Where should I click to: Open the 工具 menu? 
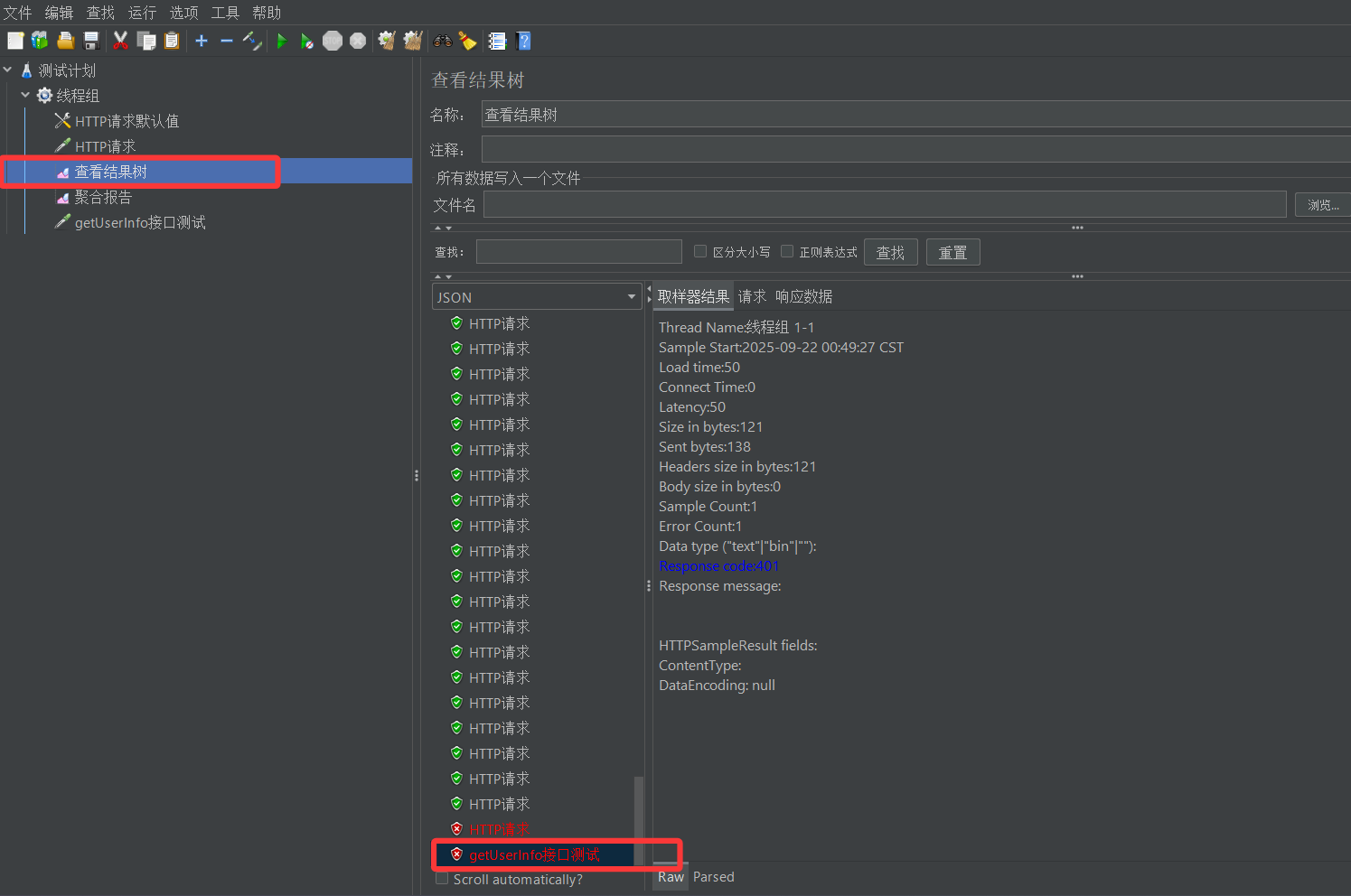(x=225, y=13)
